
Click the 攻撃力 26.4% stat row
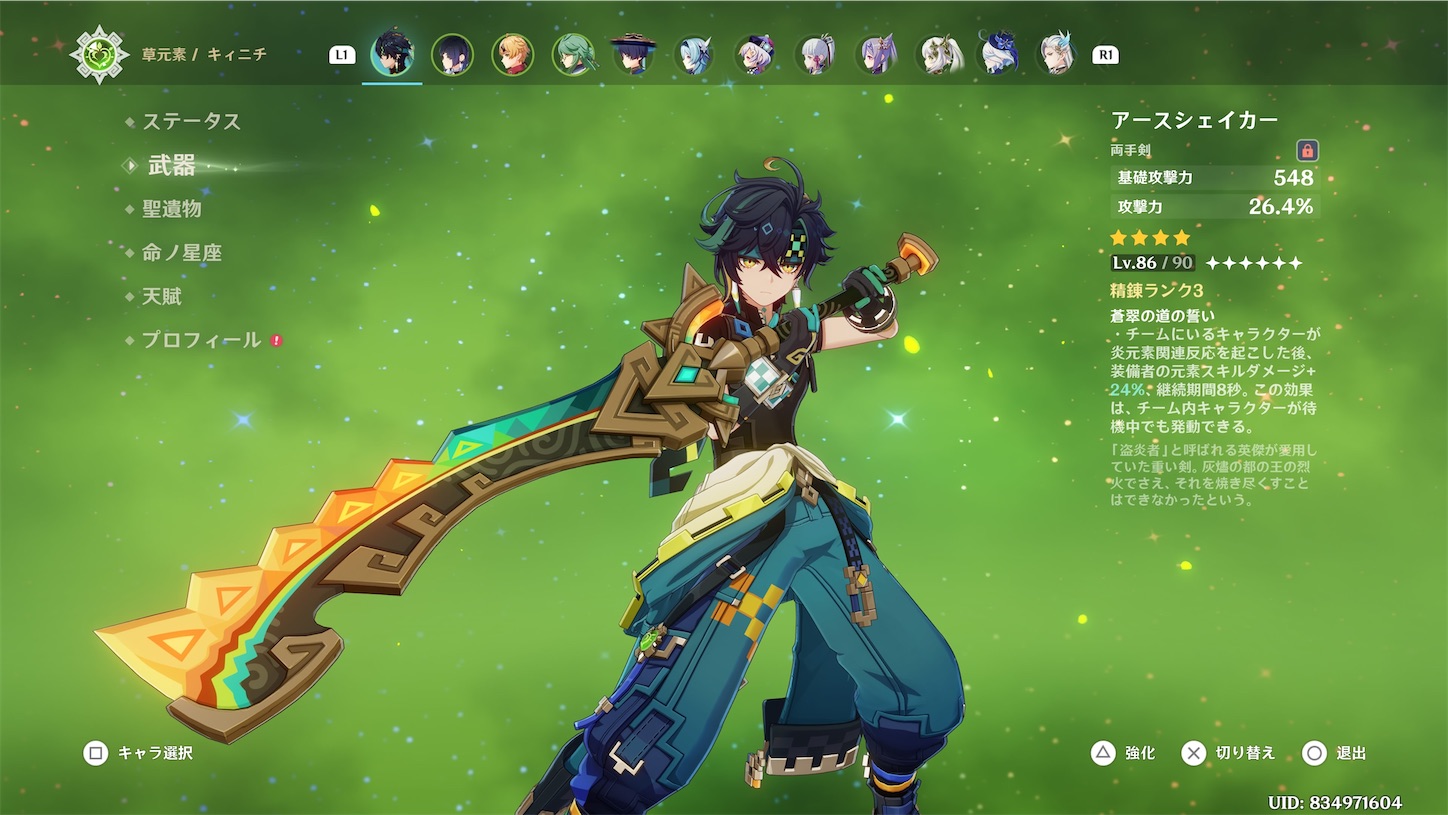1215,207
